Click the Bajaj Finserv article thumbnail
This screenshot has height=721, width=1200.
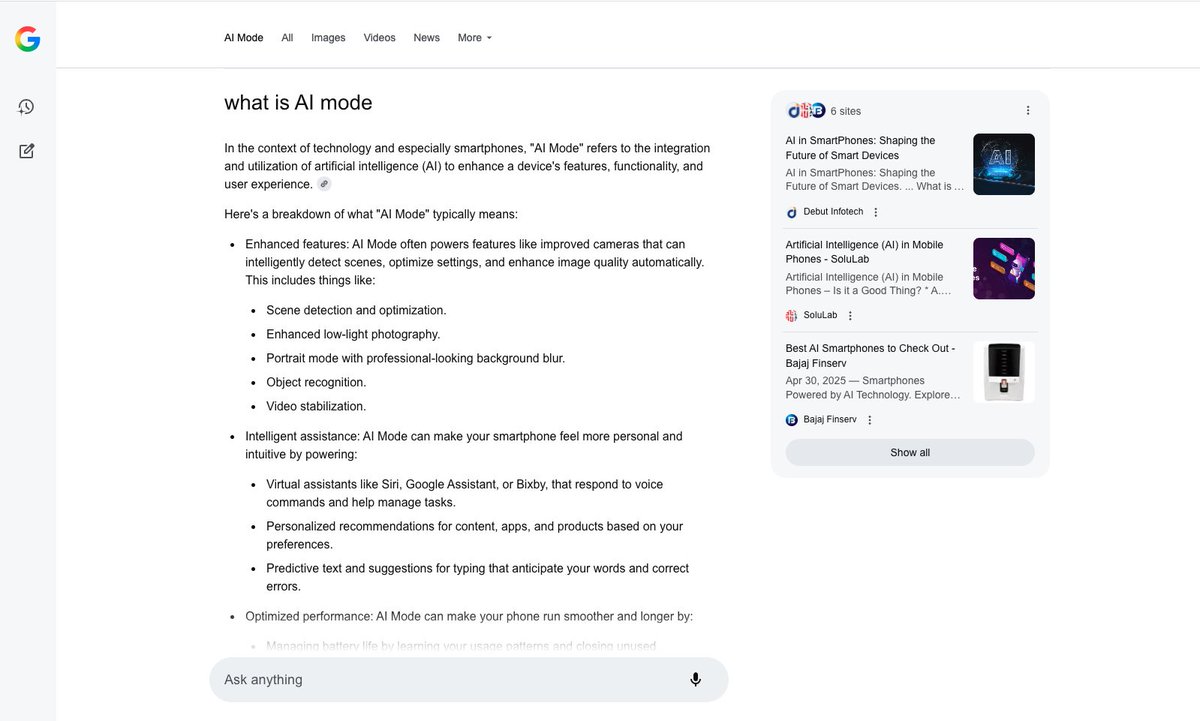[1004, 372]
